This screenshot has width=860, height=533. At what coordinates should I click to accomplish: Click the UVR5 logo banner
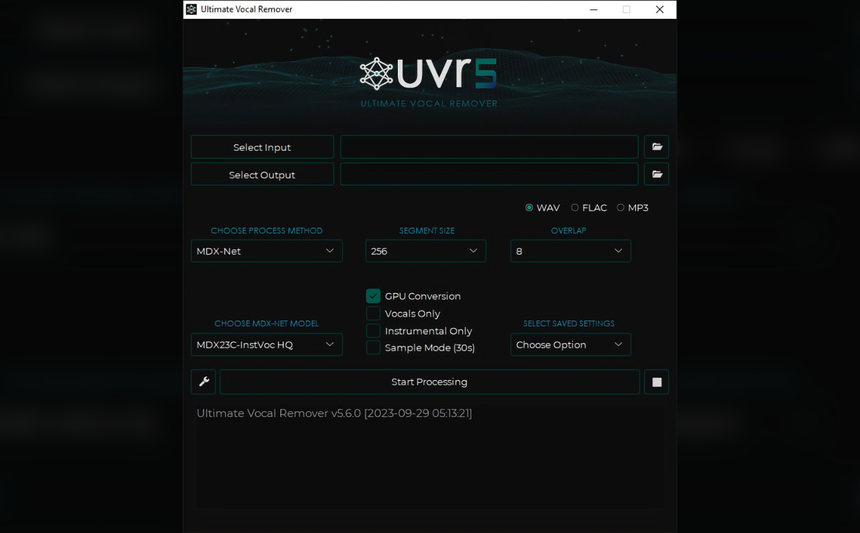(x=429, y=81)
